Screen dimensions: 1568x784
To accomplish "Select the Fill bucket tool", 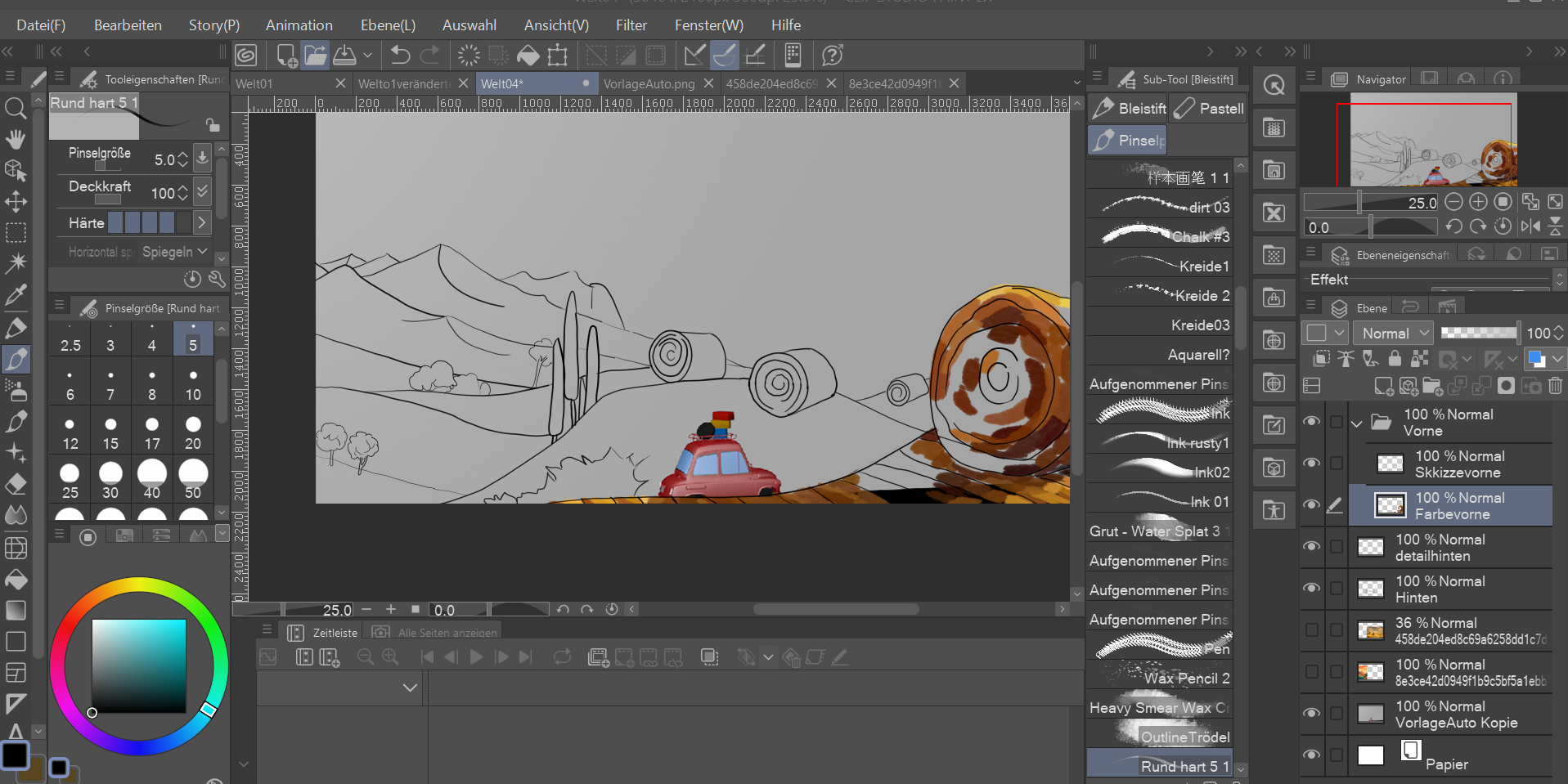I will [x=16, y=580].
